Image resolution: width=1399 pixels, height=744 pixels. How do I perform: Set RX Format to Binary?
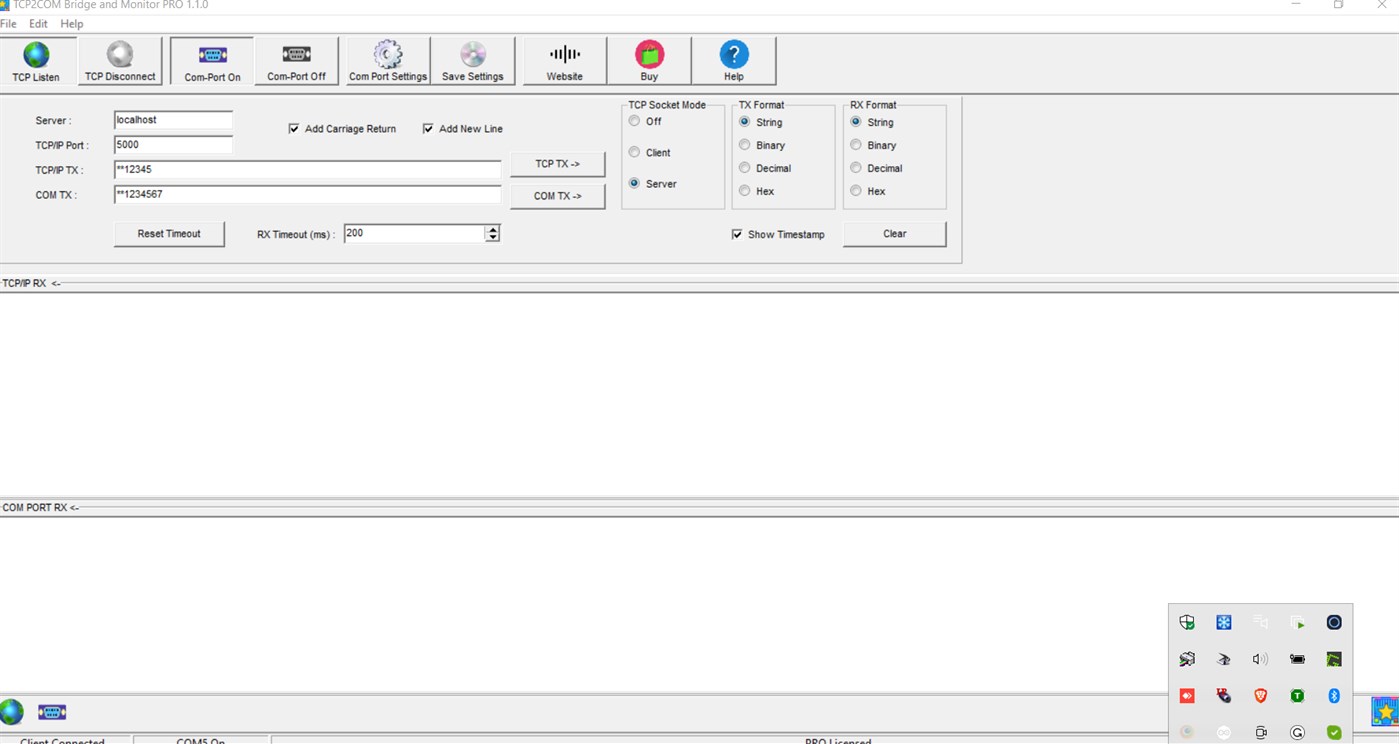pos(856,145)
